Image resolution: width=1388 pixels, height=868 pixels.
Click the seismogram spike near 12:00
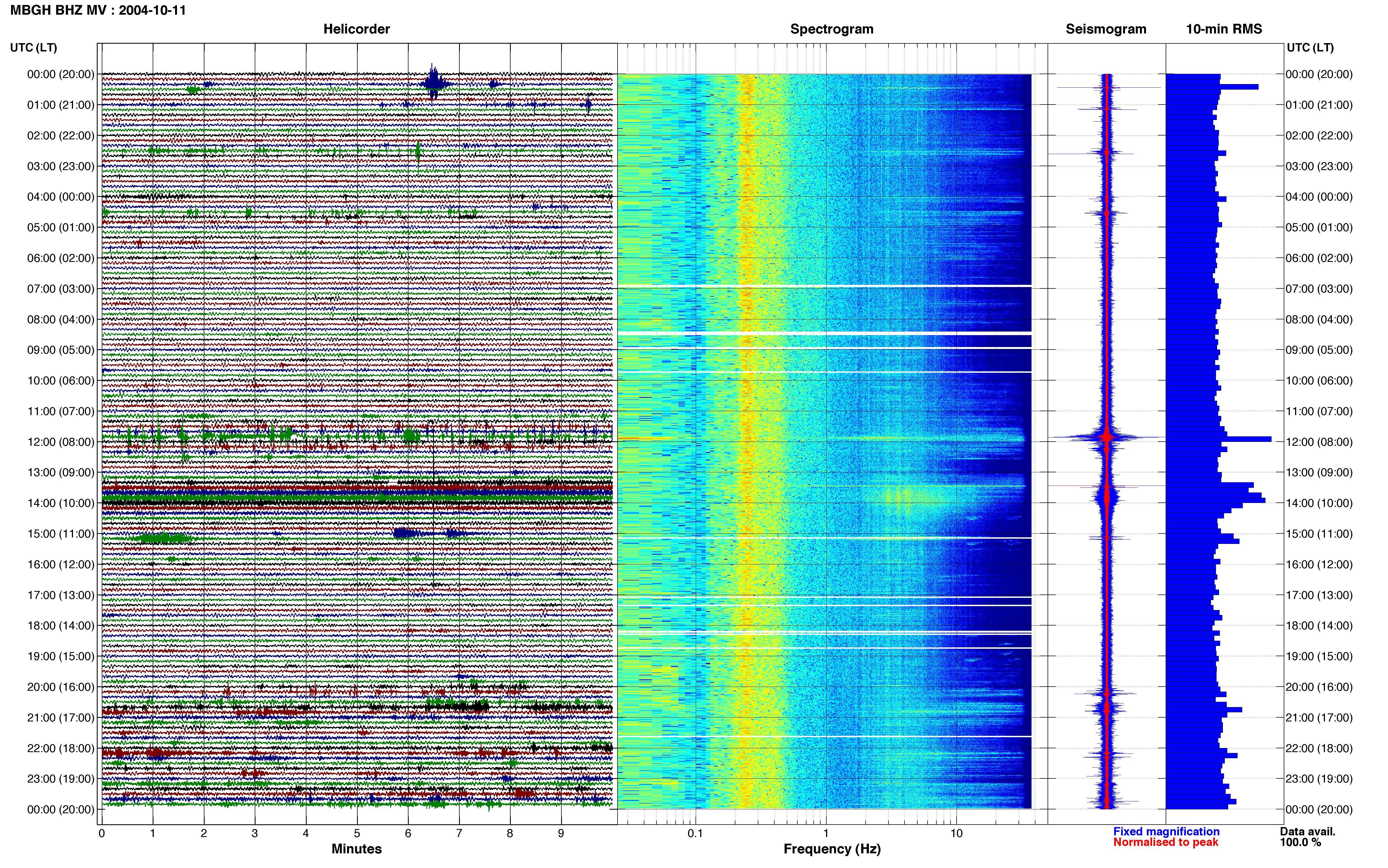point(1107,437)
